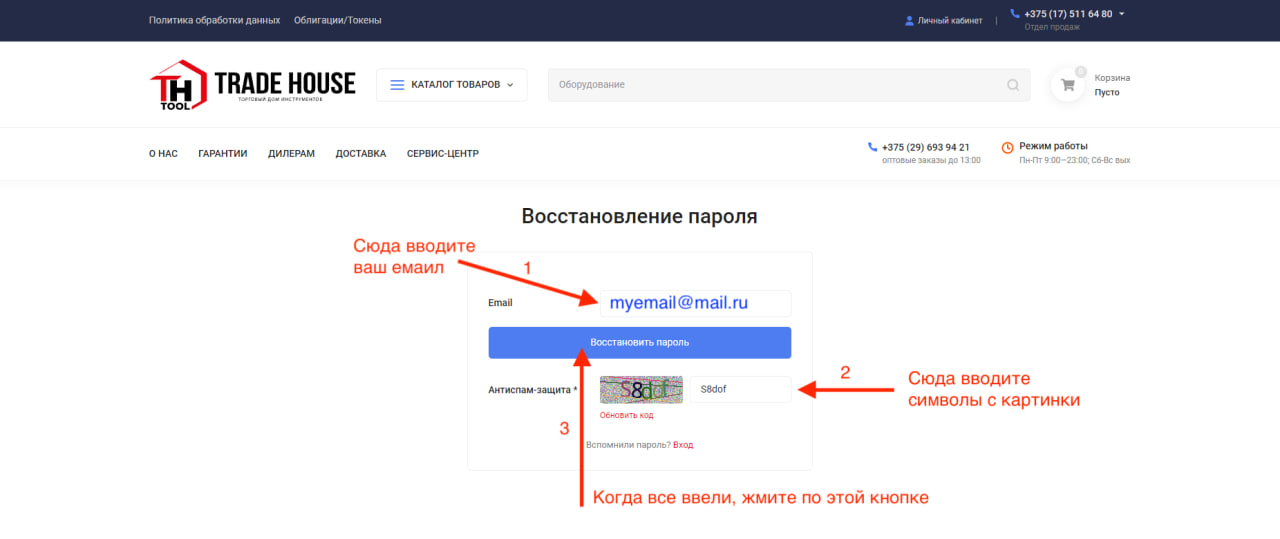Focus the captcha code input field
Image resolution: width=1280 pixels, height=539 pixels.
740,389
